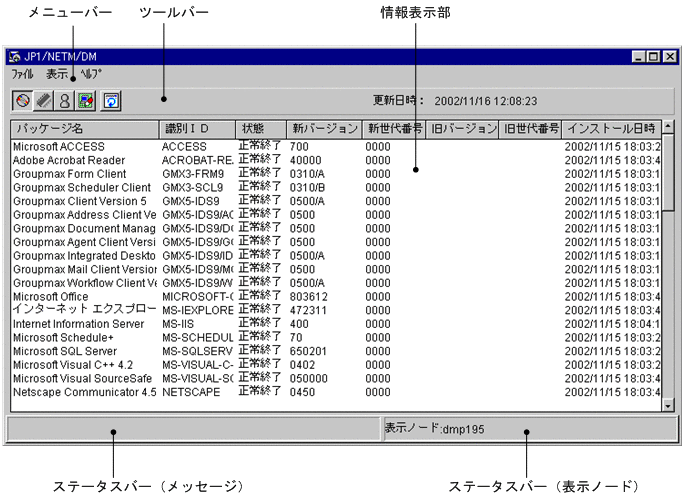685x499 pixels.
Task: Click the vertical scrollbar thumb
Action: [x=668, y=173]
